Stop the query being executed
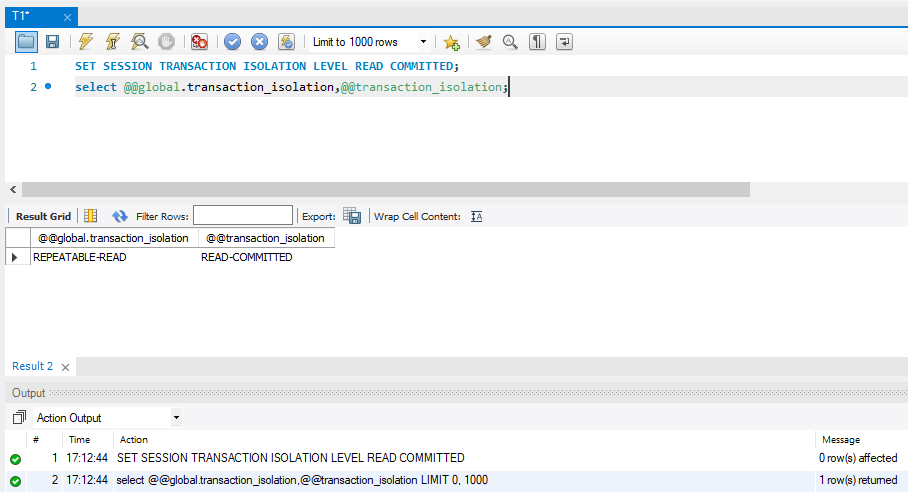 pos(166,42)
